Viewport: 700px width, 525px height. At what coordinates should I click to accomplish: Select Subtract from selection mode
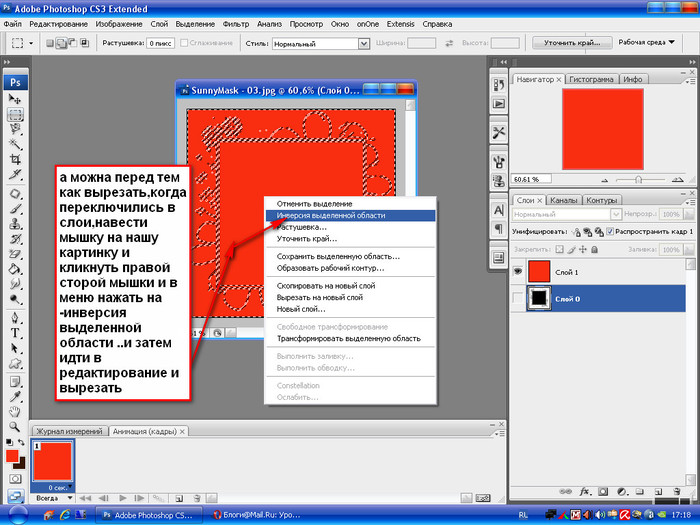tap(72, 43)
